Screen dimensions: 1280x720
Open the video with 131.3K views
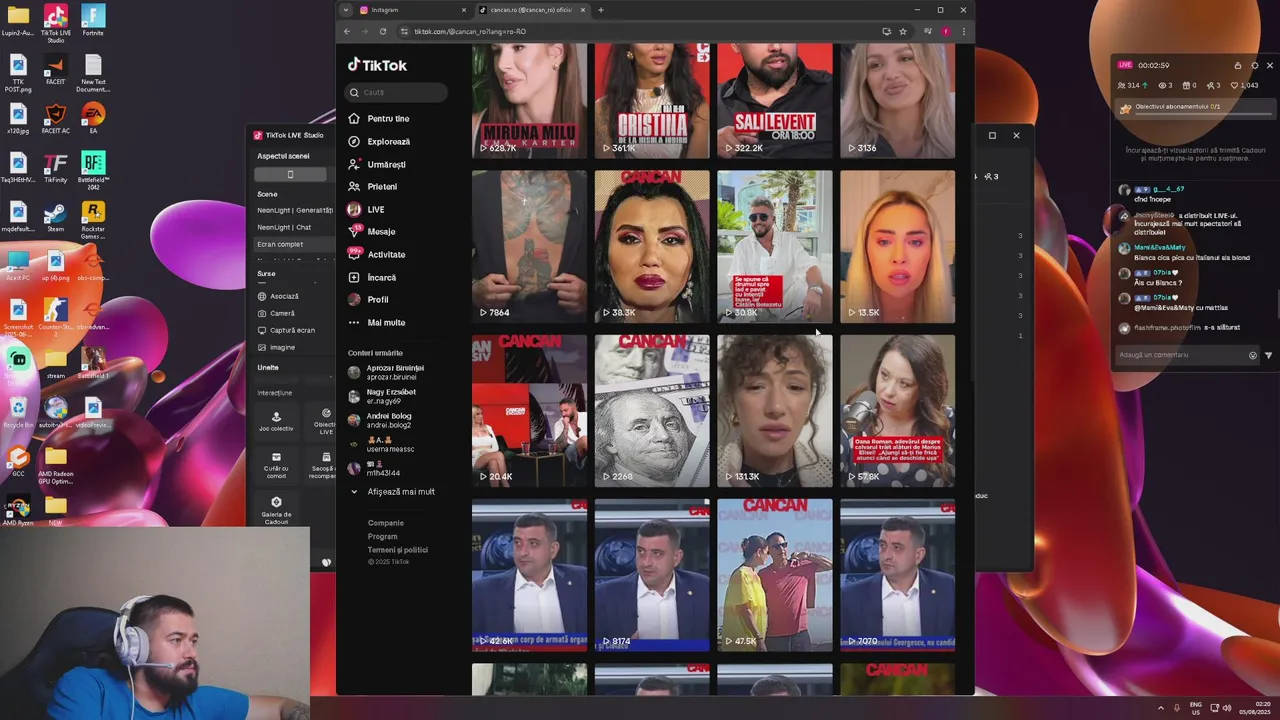click(774, 410)
